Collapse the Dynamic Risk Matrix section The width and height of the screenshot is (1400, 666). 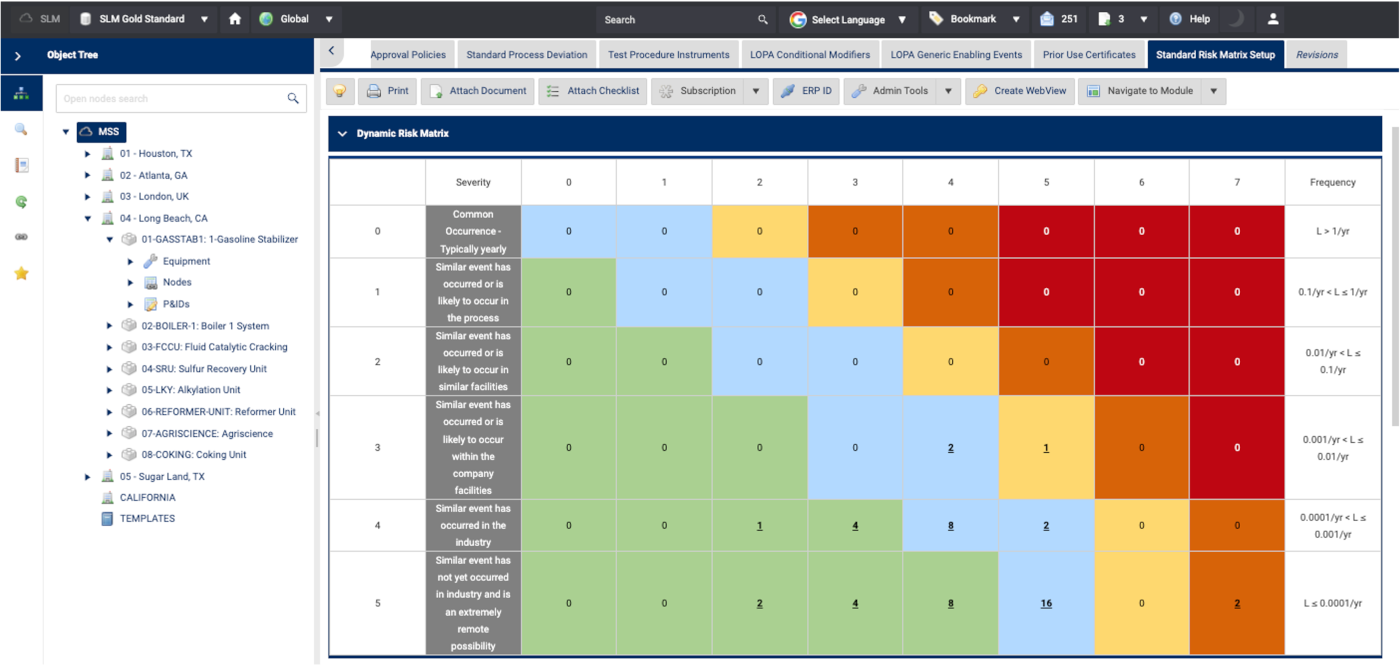click(x=342, y=134)
